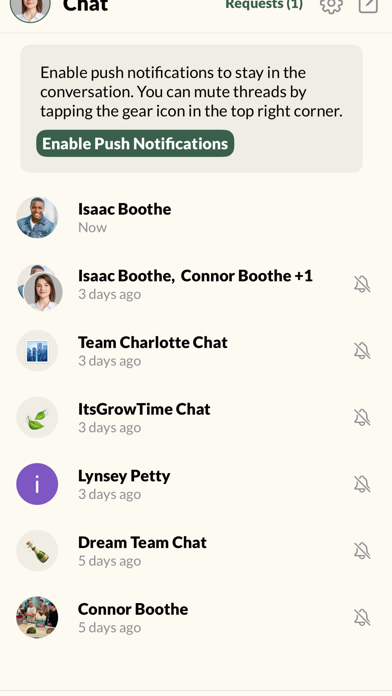
Task: Click the purple Lynsey Petty avatar
Action: pos(37,484)
